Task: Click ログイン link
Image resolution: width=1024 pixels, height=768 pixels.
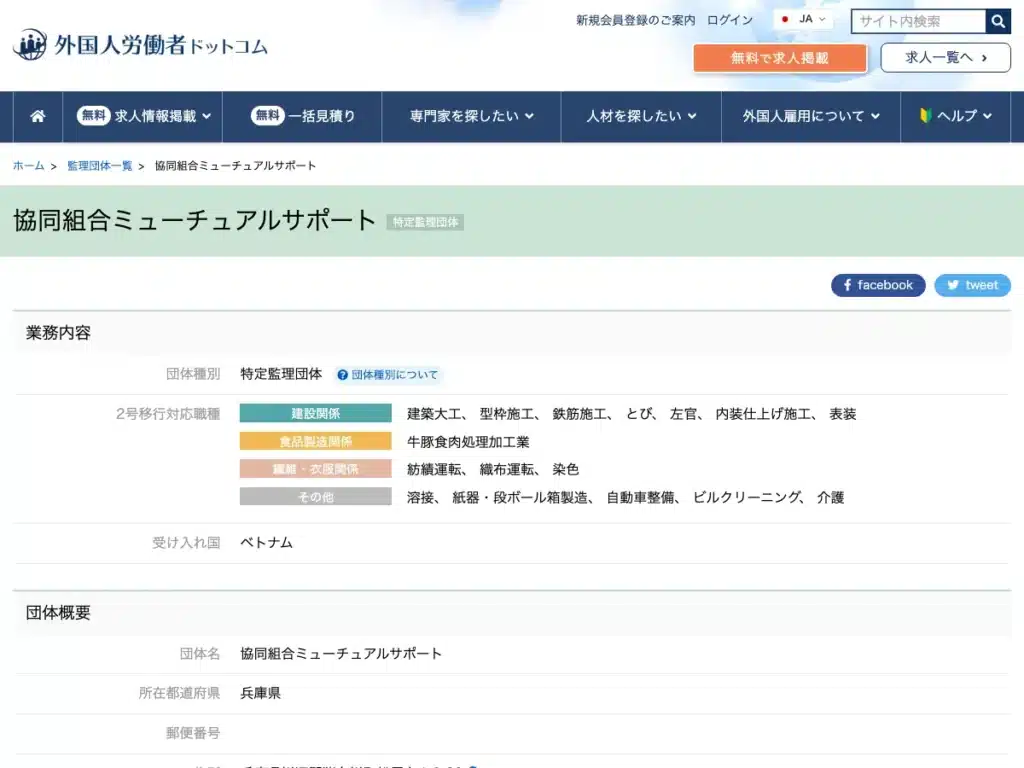Action: coord(730,20)
